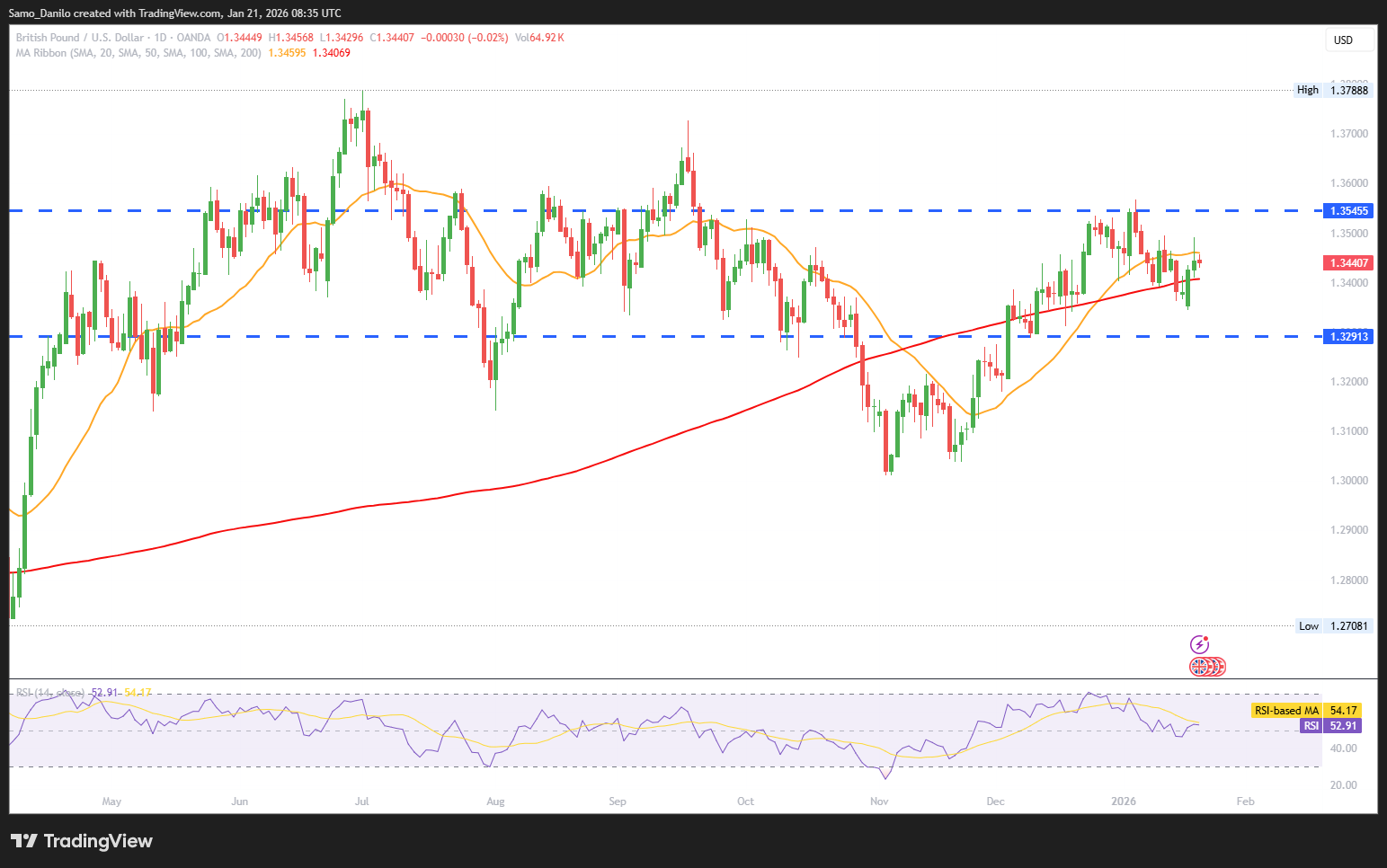This screenshot has width=1387, height=868.
Task: Click the red MA Ribbon value 1.34069
Action: 332,53
